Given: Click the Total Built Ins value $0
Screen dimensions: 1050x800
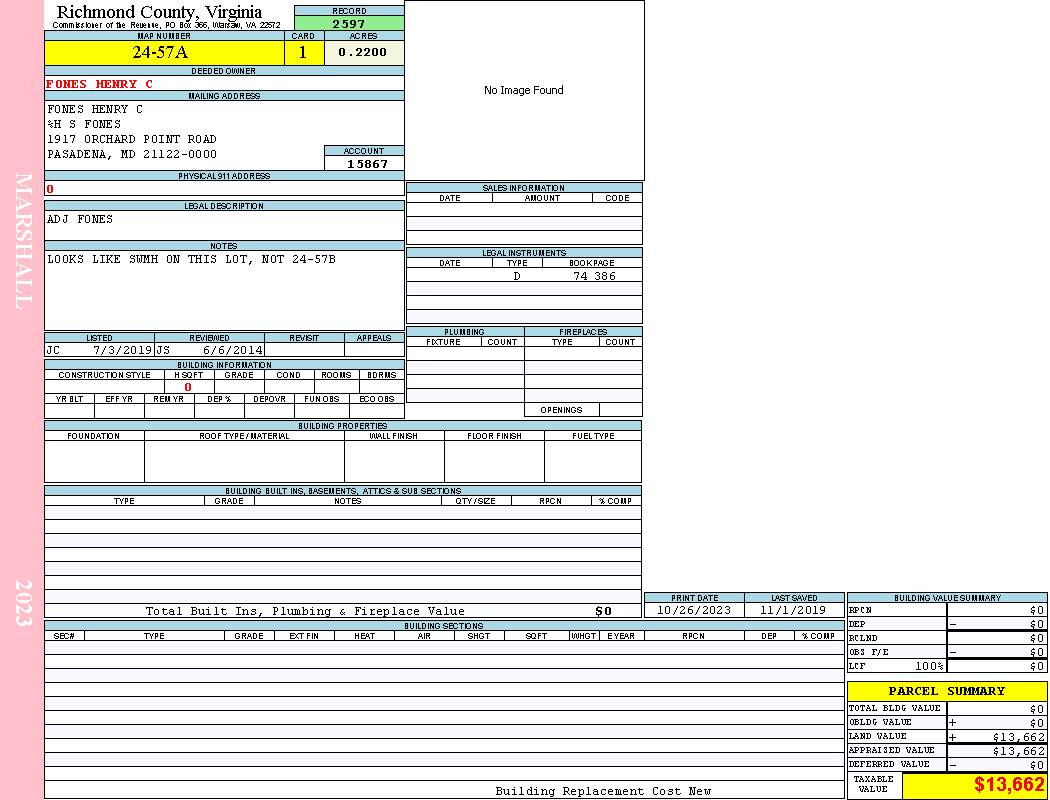Looking at the screenshot, I should (603, 611).
